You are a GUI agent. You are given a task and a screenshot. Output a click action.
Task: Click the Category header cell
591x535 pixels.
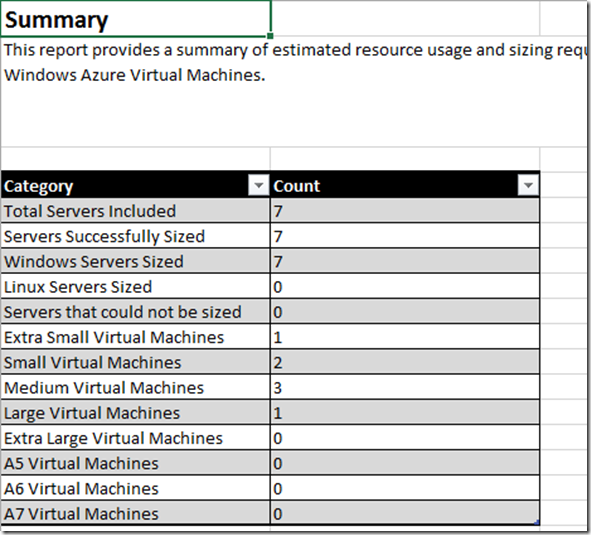(135, 185)
